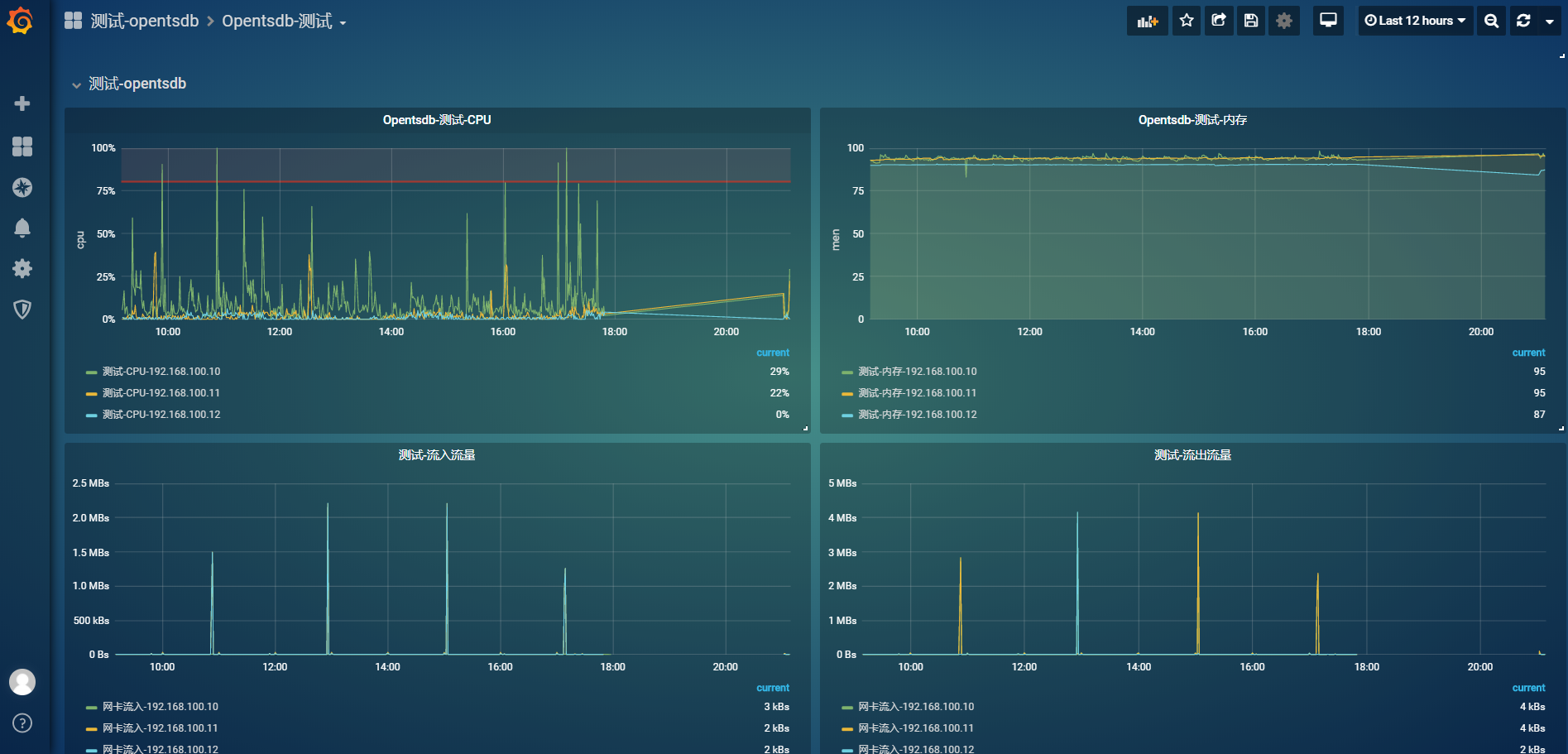
Task: Enter TV cycle view mode
Action: pyautogui.click(x=1328, y=20)
